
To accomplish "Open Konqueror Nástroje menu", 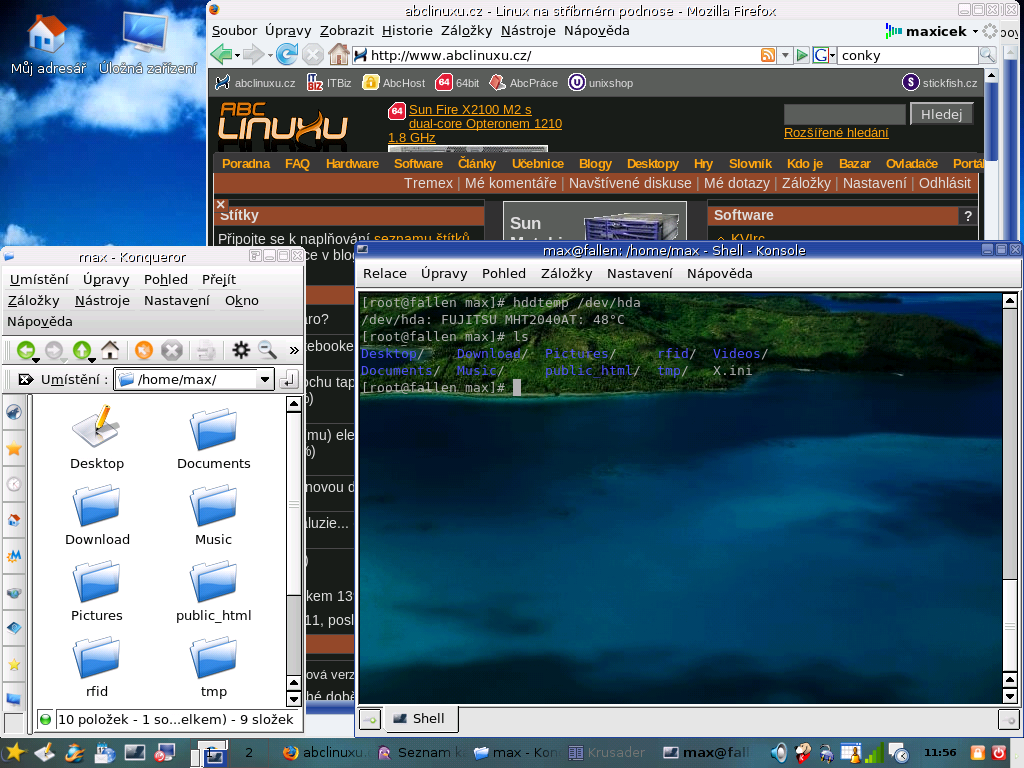I will click(102, 300).
